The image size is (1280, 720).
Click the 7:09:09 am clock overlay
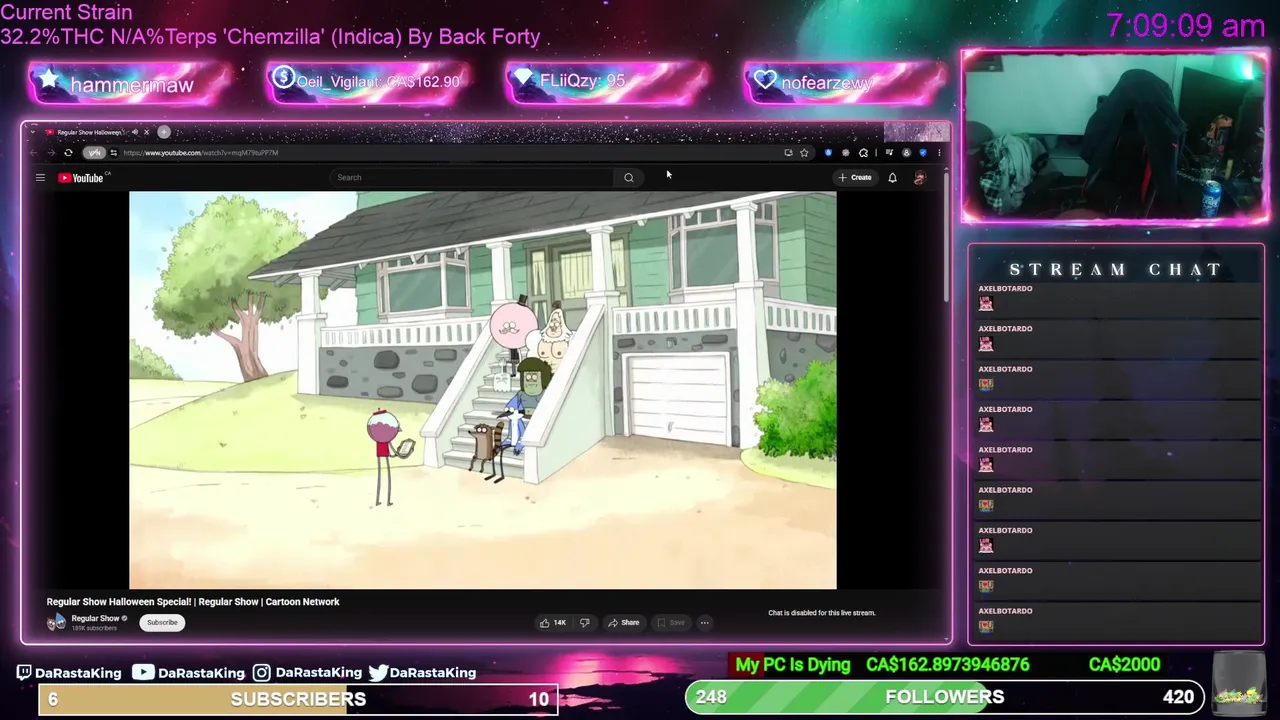click(x=1185, y=26)
